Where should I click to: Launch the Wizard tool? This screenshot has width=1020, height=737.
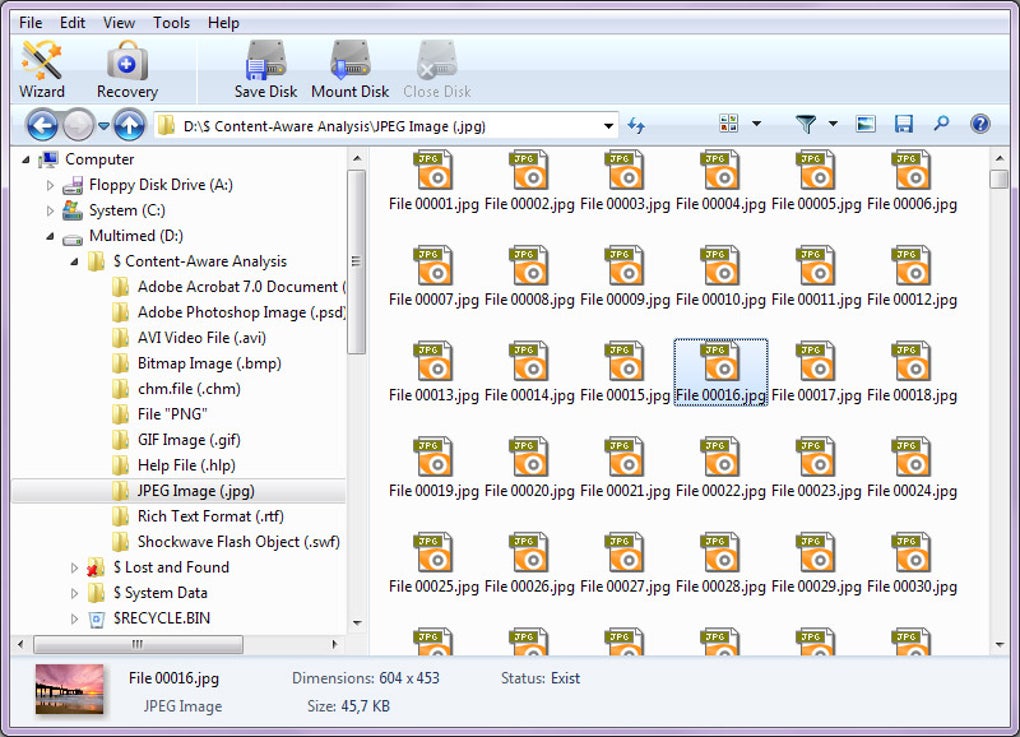point(42,69)
